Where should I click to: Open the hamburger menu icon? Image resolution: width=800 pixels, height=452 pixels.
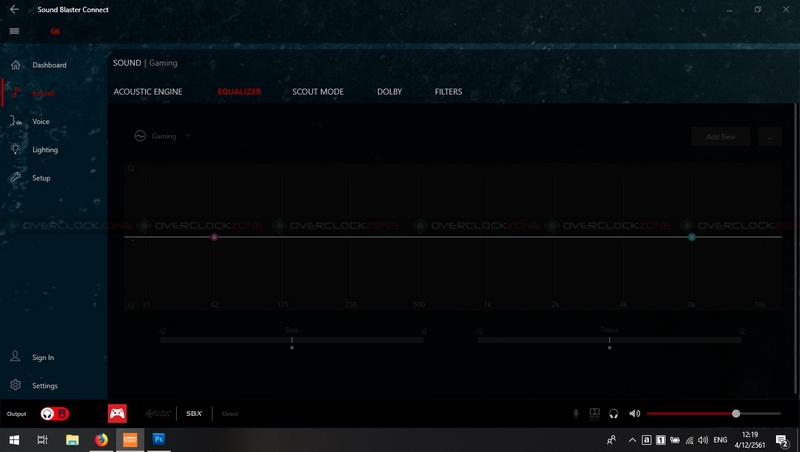[14, 31]
